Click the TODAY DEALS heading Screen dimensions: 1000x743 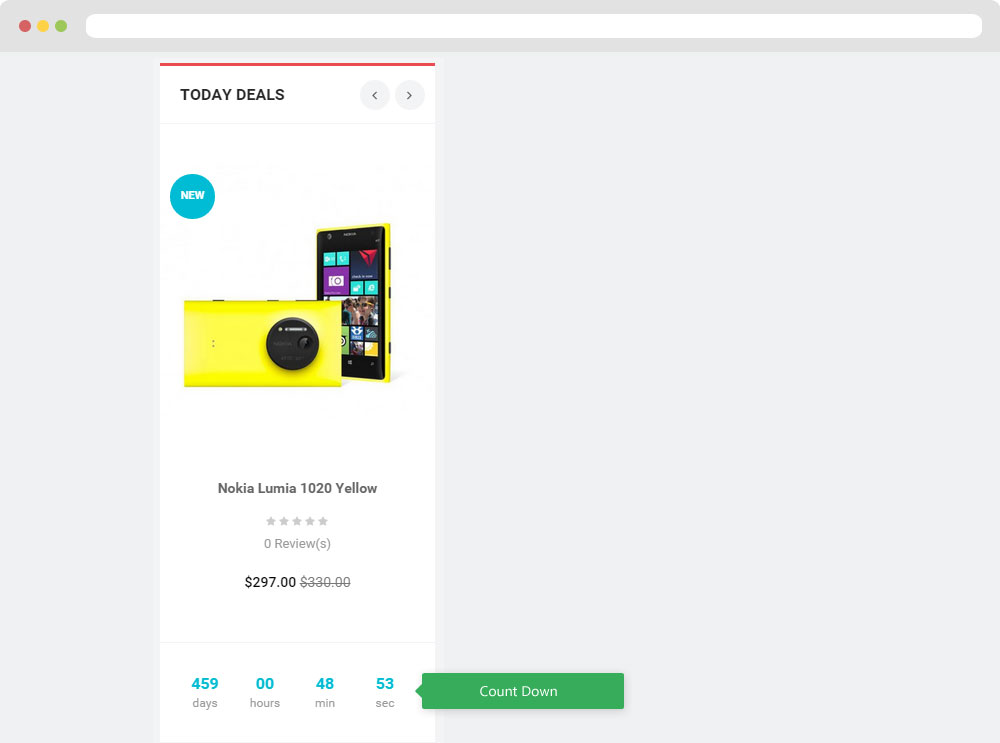pos(232,94)
